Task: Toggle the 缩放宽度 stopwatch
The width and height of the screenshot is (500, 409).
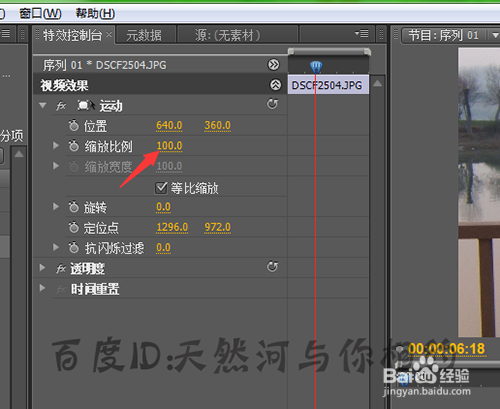Action: point(74,166)
